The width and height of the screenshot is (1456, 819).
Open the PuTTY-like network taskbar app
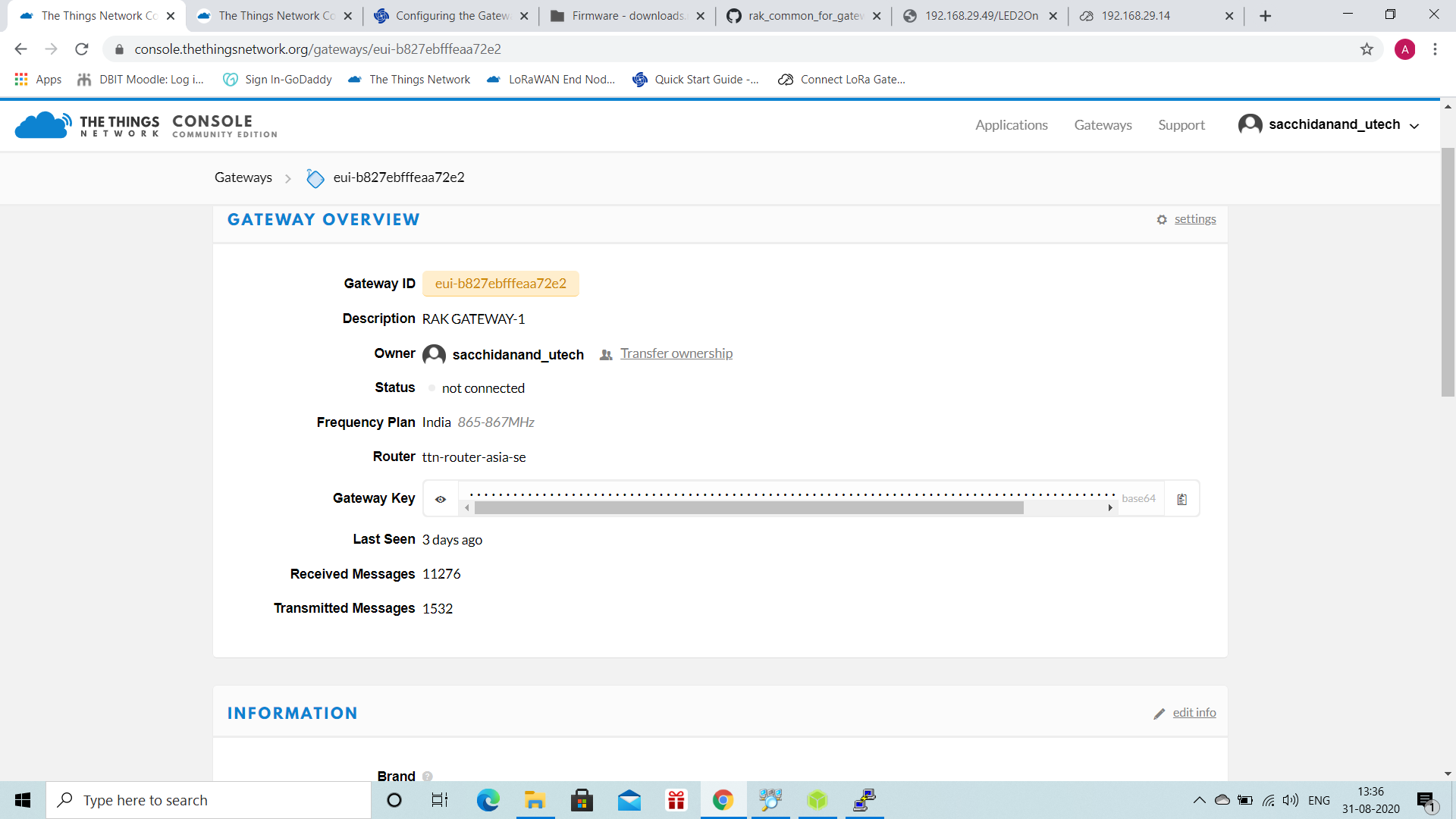[864, 800]
